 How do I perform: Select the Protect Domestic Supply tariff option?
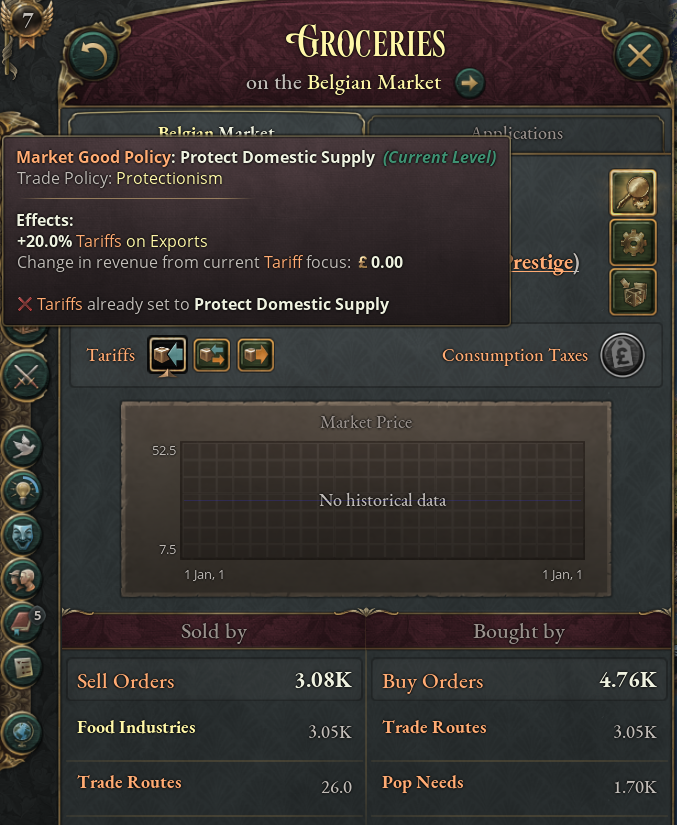pyautogui.click(x=167, y=354)
